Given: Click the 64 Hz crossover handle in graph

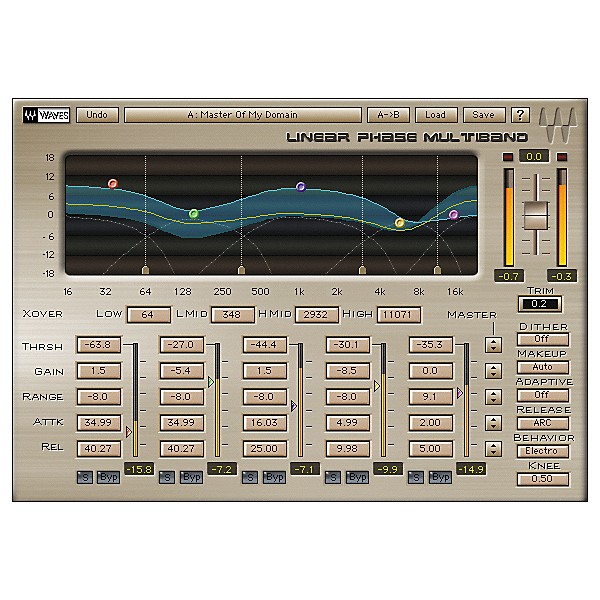Looking at the screenshot, I should [145, 270].
